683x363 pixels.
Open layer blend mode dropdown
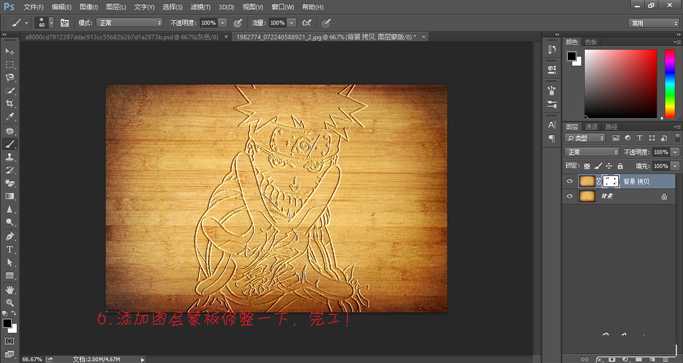click(592, 152)
